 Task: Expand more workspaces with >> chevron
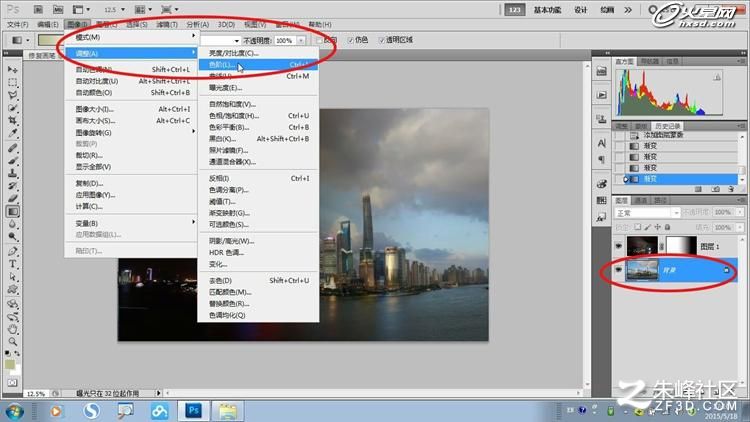(628, 10)
